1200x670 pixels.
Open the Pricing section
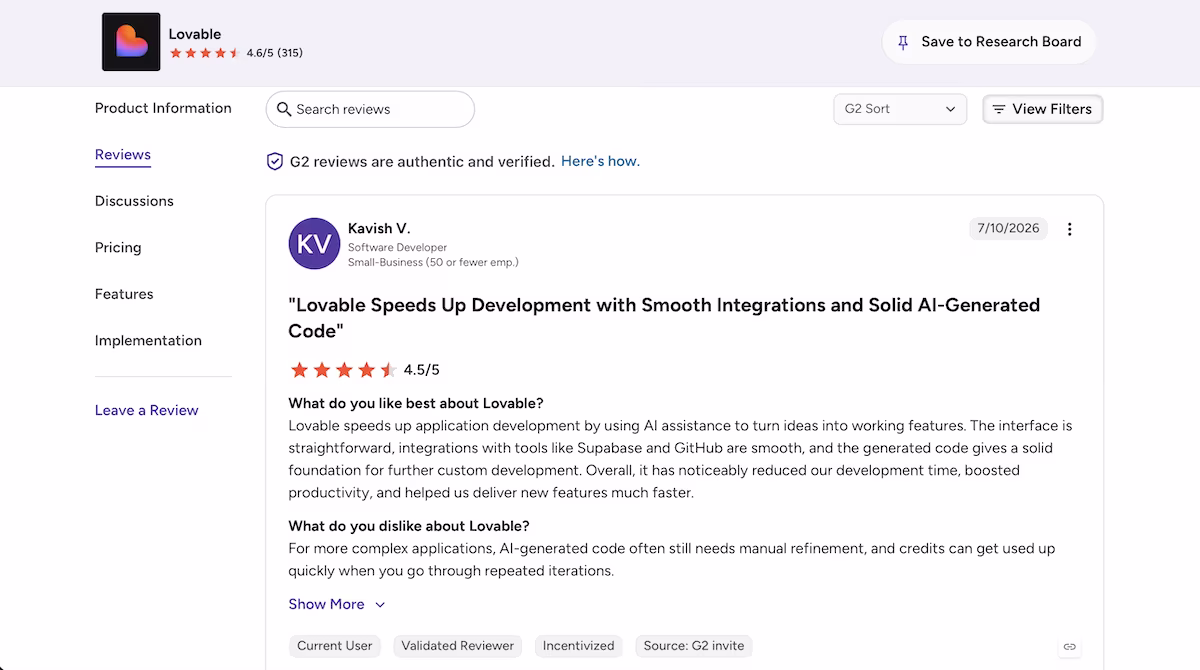point(118,248)
